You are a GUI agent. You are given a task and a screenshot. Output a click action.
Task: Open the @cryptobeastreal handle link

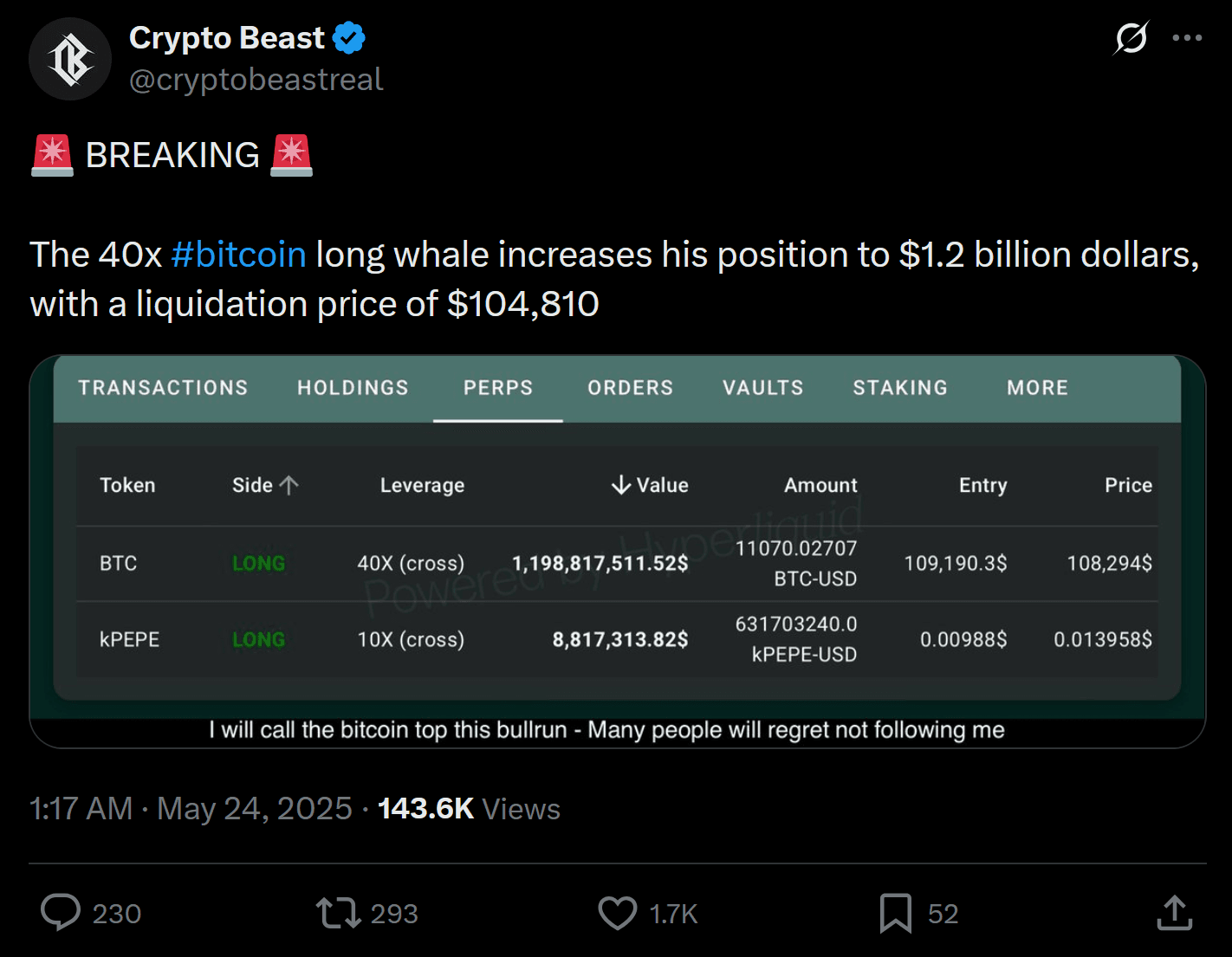256,80
